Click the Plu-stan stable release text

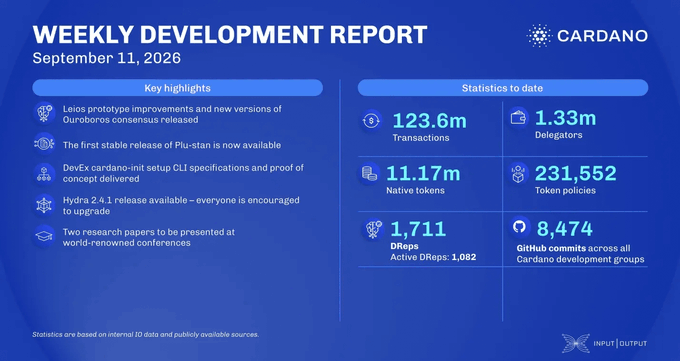coord(172,145)
